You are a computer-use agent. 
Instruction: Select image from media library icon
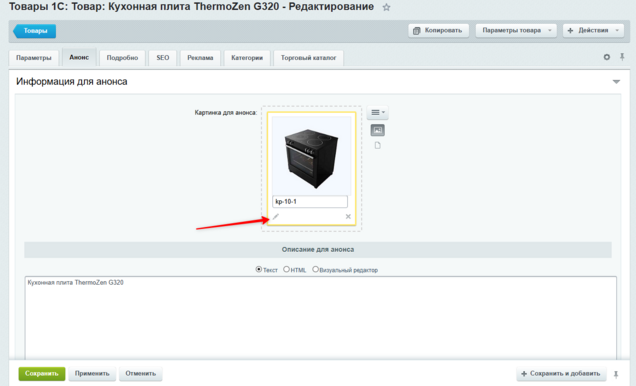[378, 130]
